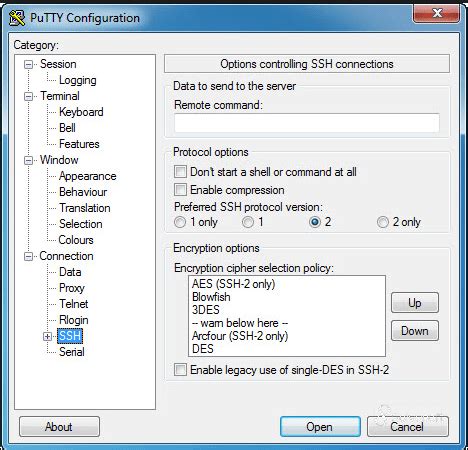The height and width of the screenshot is (450, 468).
Task: Select SSH protocol version 1 only
Action: click(x=180, y=222)
